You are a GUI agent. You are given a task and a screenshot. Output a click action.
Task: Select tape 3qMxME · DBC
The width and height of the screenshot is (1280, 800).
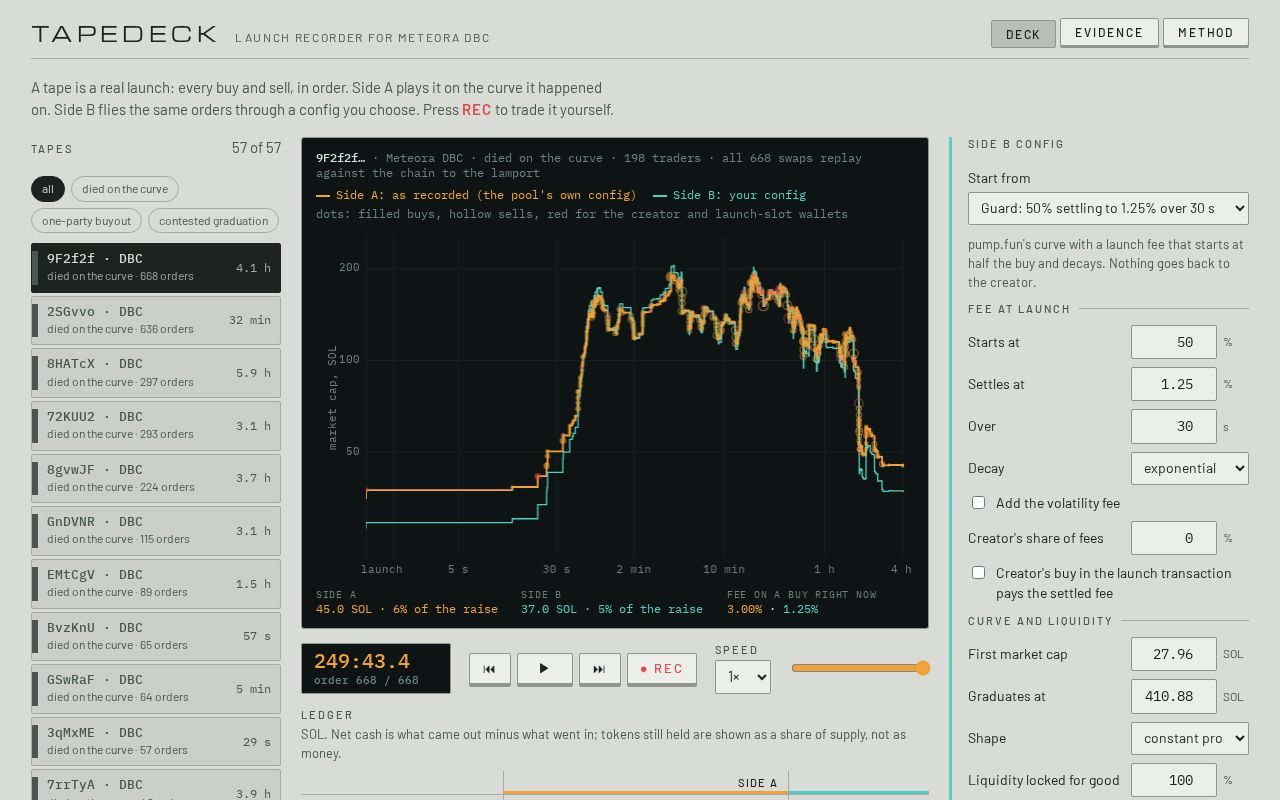(x=156, y=741)
